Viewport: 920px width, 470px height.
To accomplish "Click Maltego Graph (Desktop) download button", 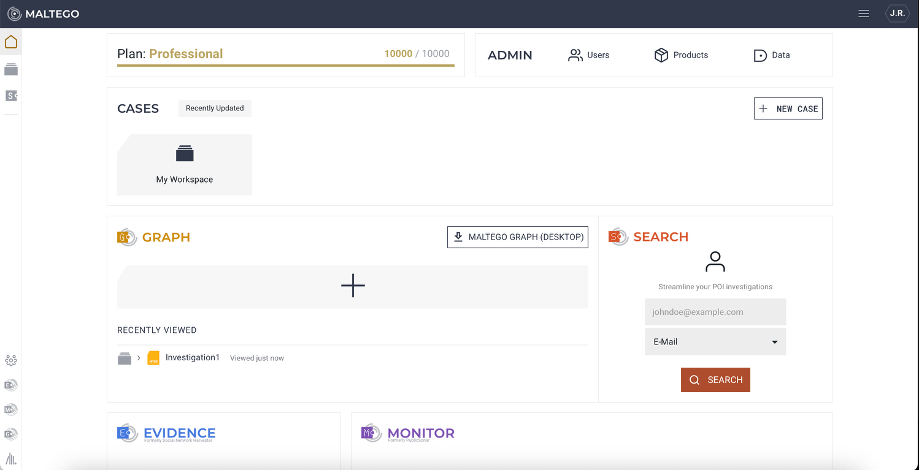I will (x=518, y=237).
